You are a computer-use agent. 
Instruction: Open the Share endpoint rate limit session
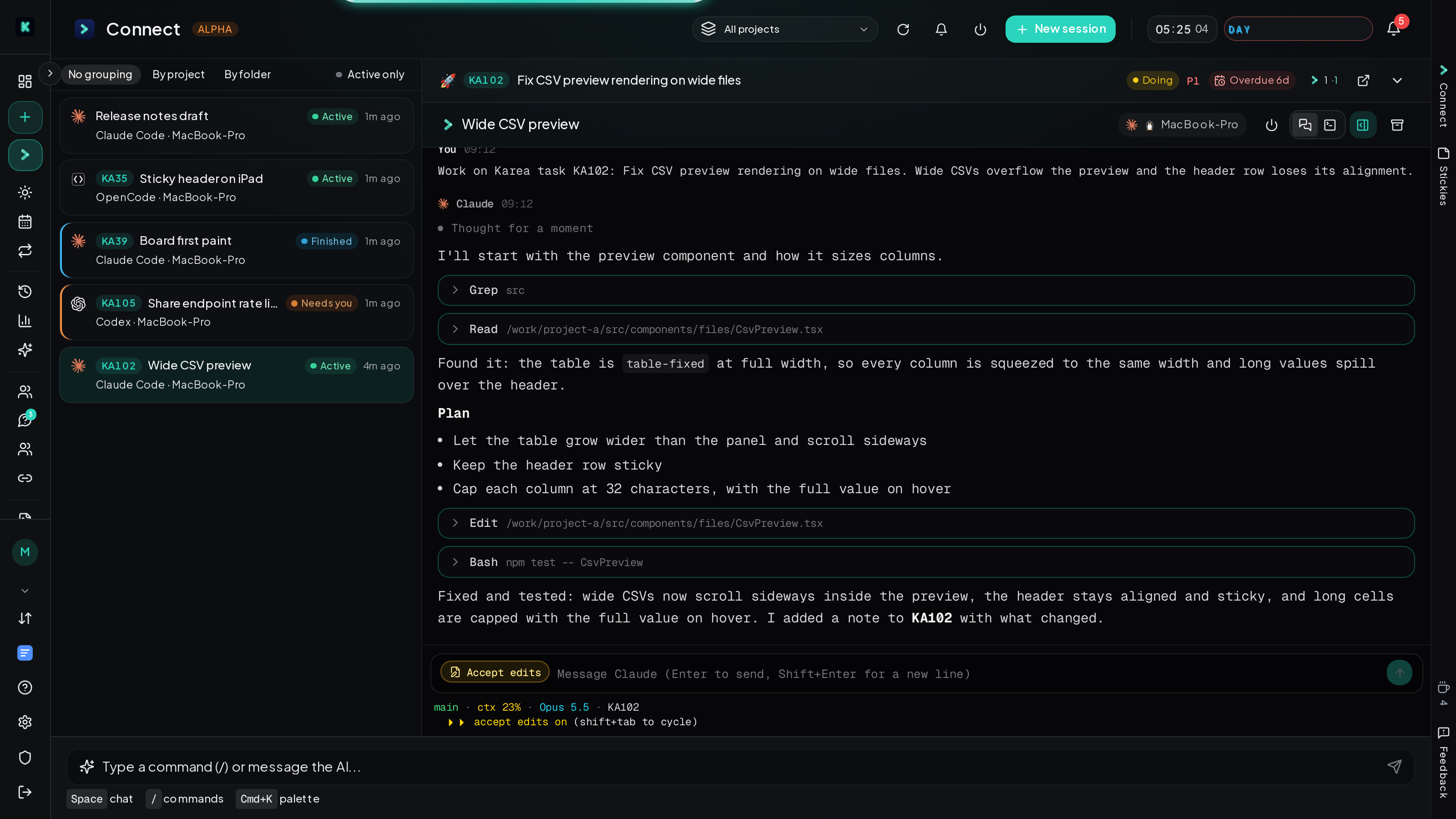tap(236, 312)
